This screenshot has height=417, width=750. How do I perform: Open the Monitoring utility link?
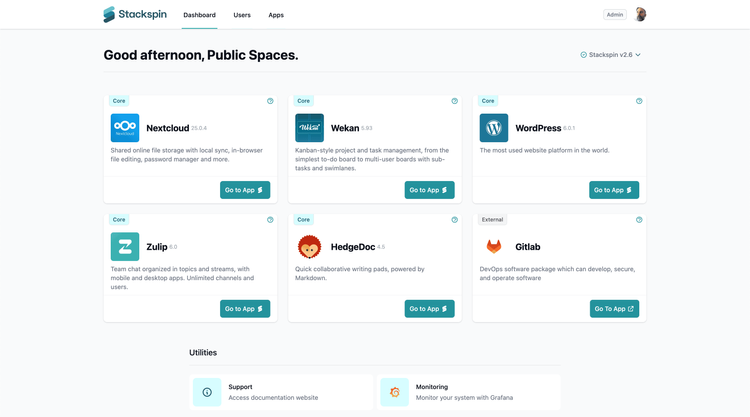pos(468,392)
